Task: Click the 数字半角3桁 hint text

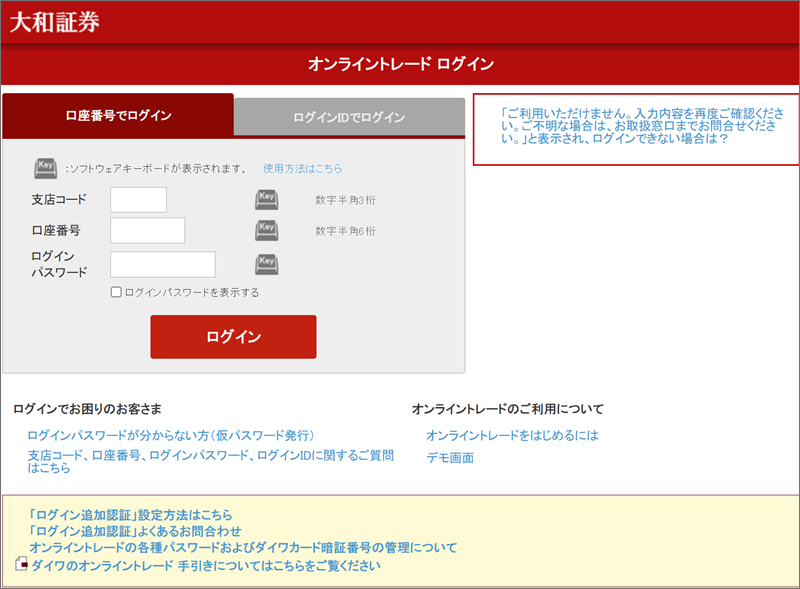Action: pyautogui.click(x=345, y=200)
